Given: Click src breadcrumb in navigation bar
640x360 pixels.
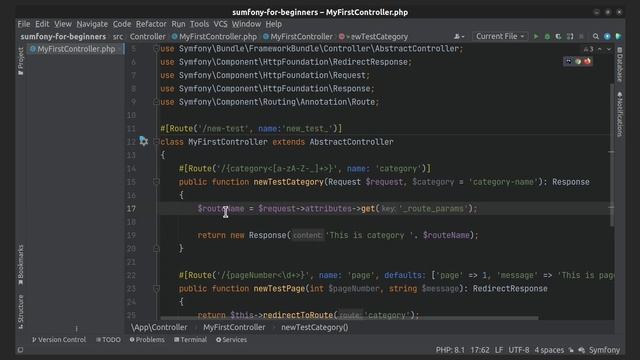Looking at the screenshot, I should click(x=118, y=36).
